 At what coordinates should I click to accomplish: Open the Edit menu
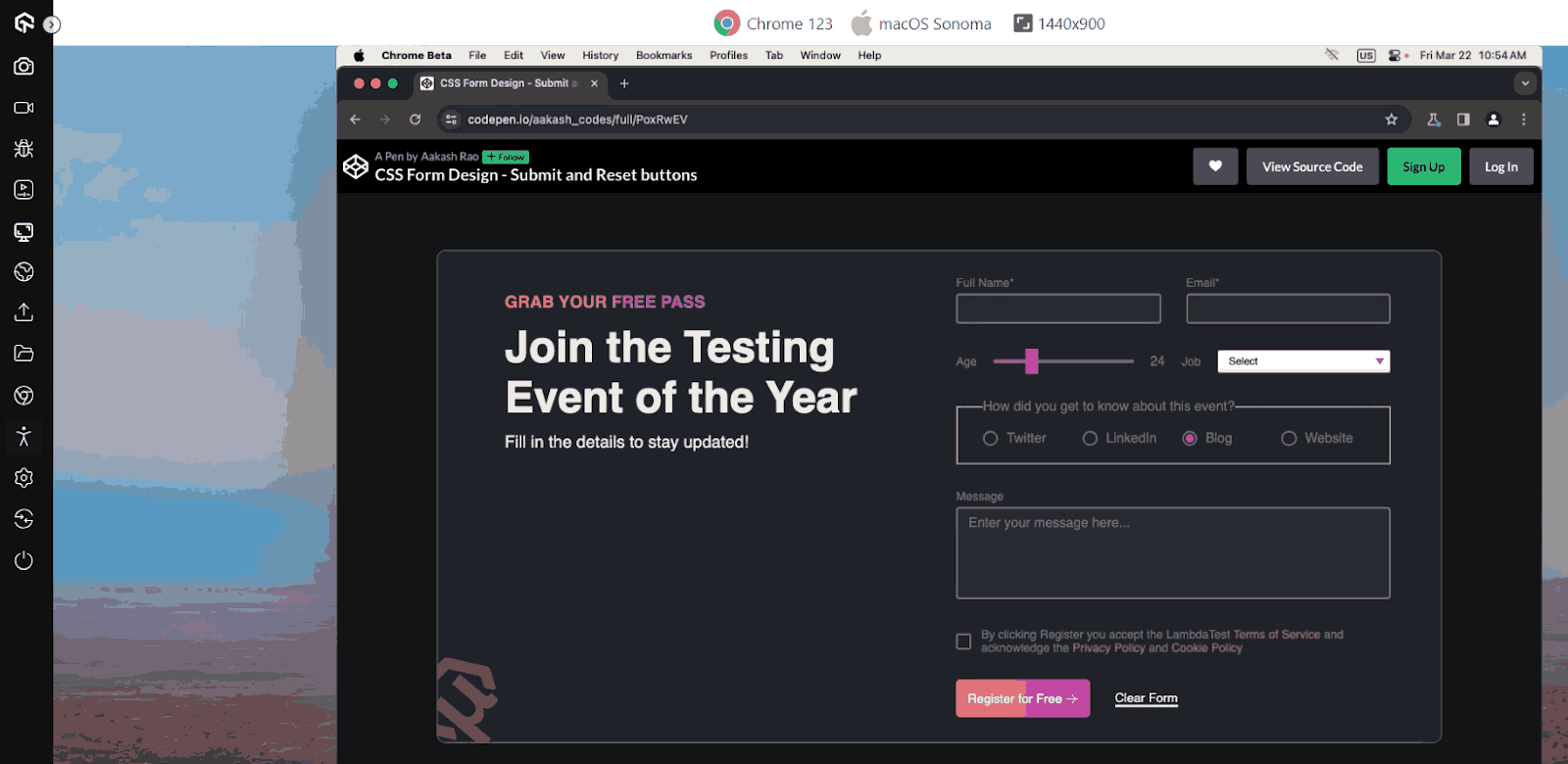click(x=514, y=56)
